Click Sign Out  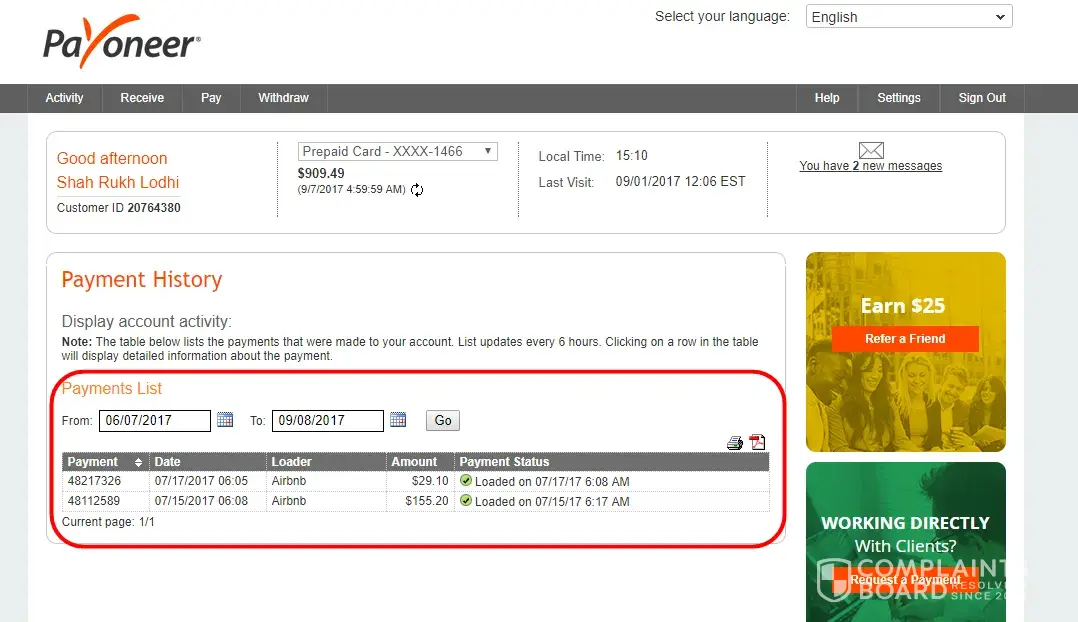(982, 98)
